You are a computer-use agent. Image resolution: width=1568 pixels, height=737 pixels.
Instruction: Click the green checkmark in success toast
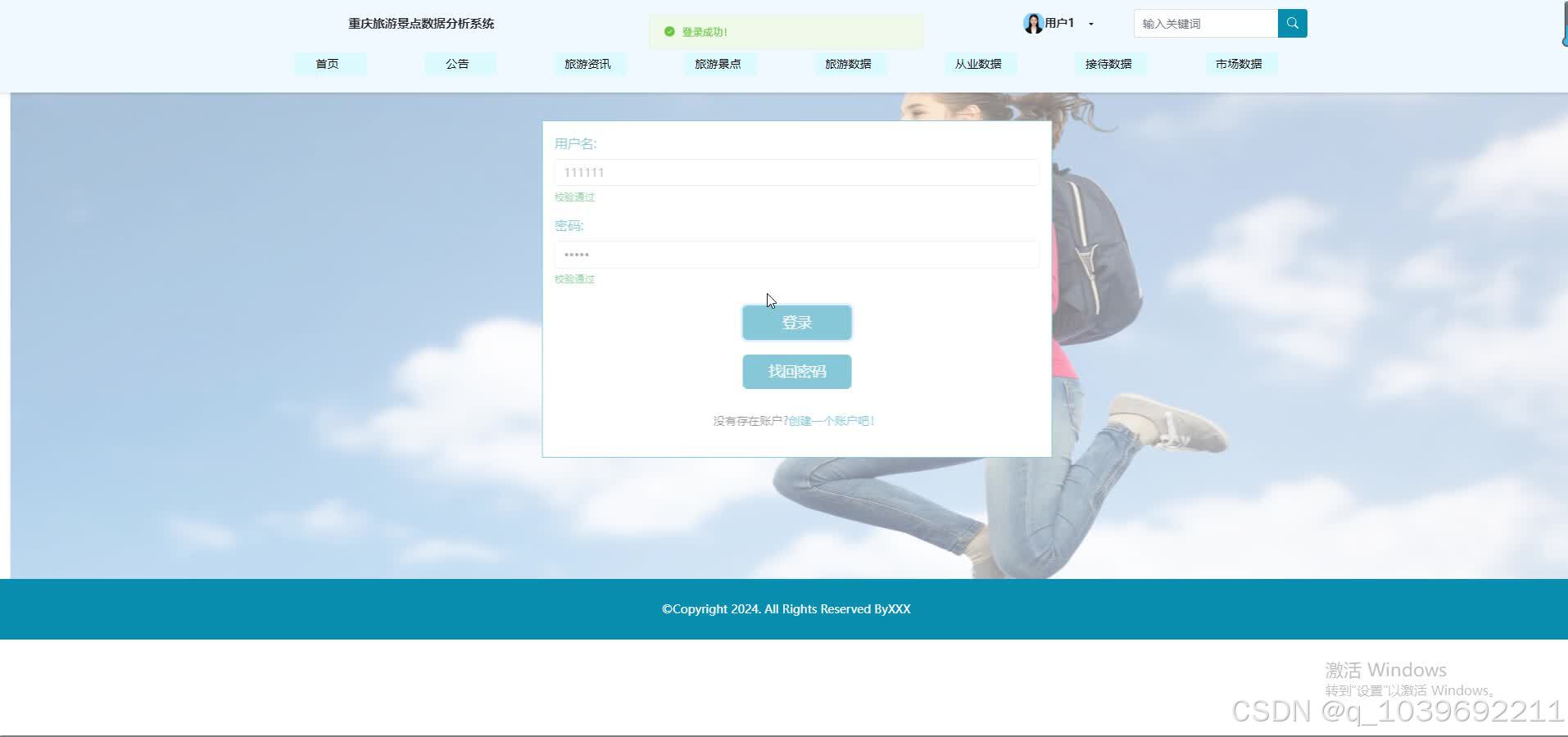pyautogui.click(x=669, y=32)
